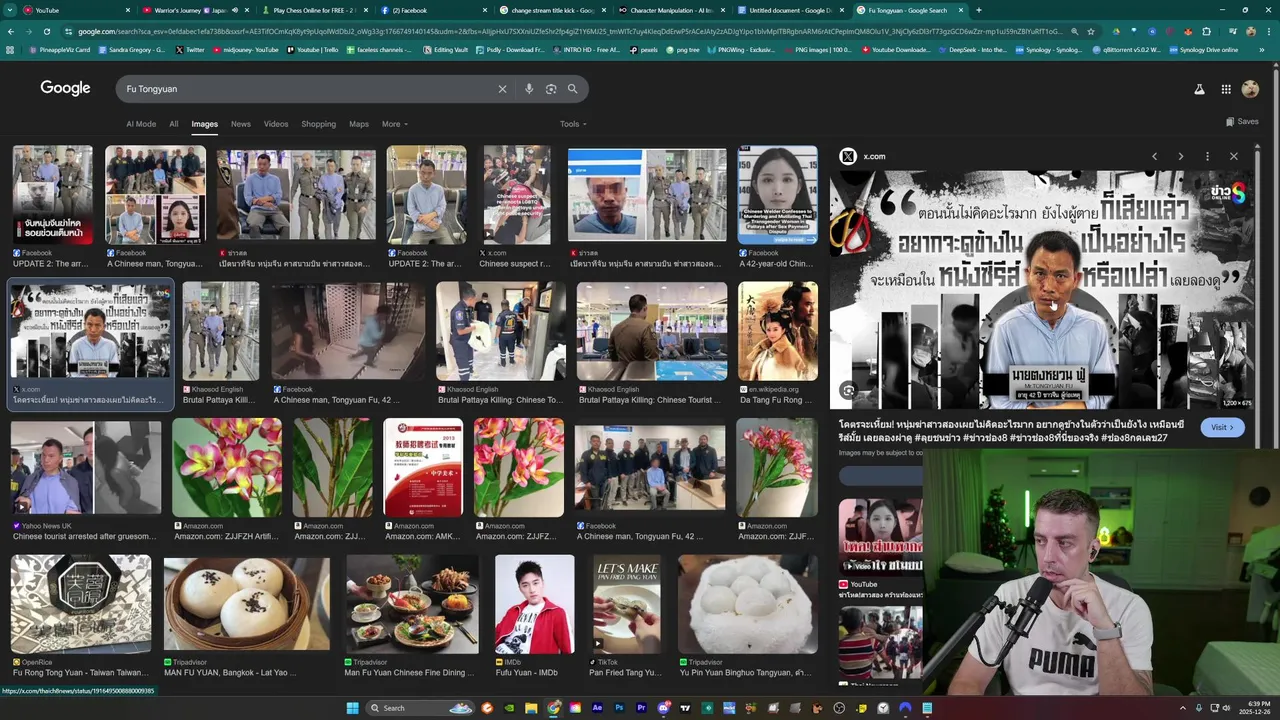
Task: Open DeepSeek bookmark
Action: click(x=972, y=49)
